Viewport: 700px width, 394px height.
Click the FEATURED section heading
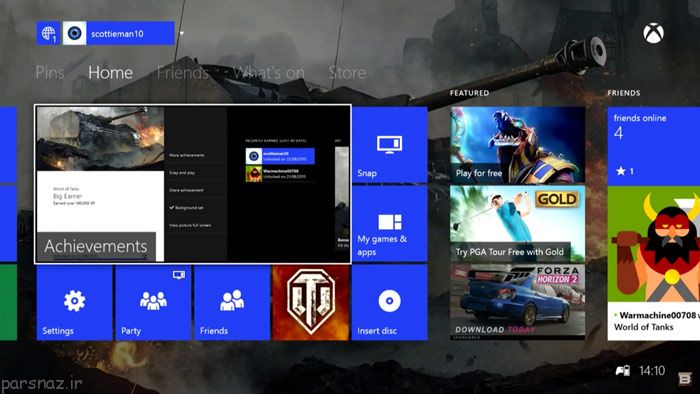(x=469, y=93)
